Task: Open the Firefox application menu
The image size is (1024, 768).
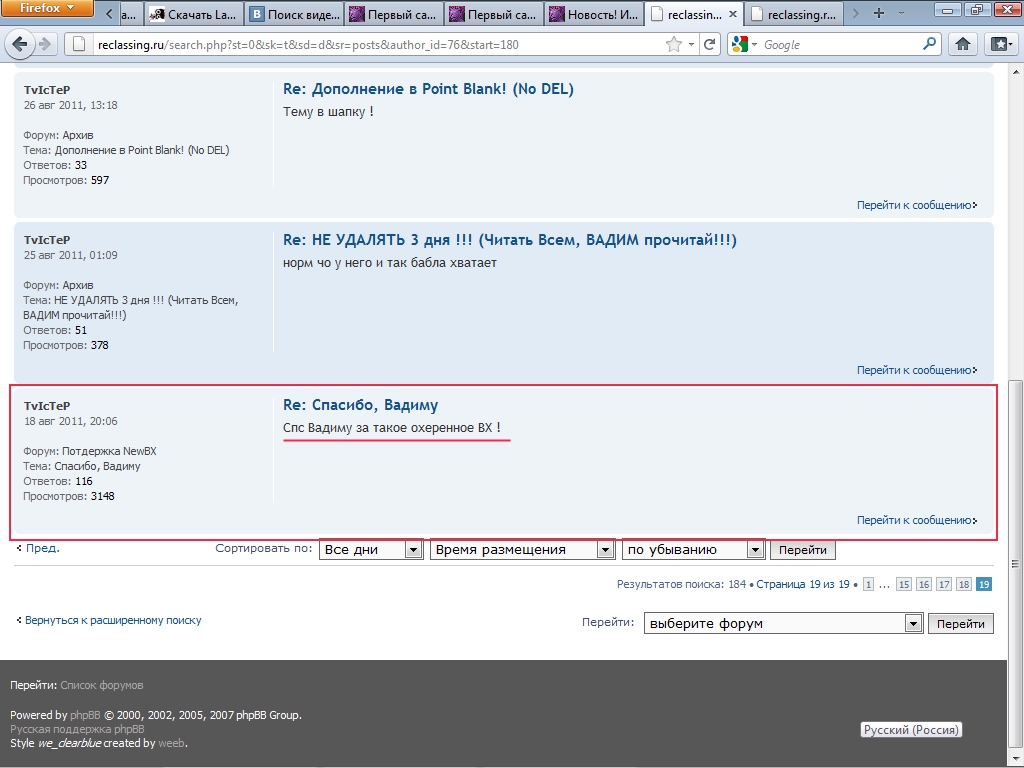Action: point(47,9)
